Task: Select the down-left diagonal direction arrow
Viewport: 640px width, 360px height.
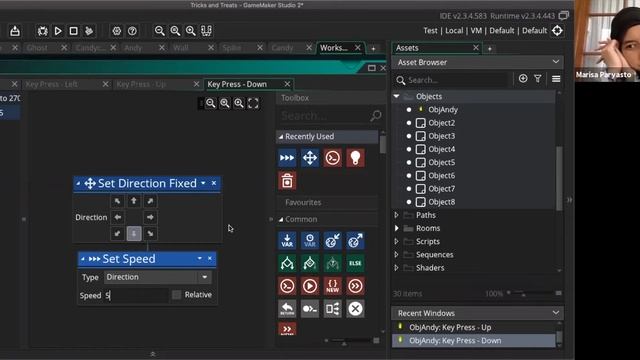Action: click(x=118, y=233)
